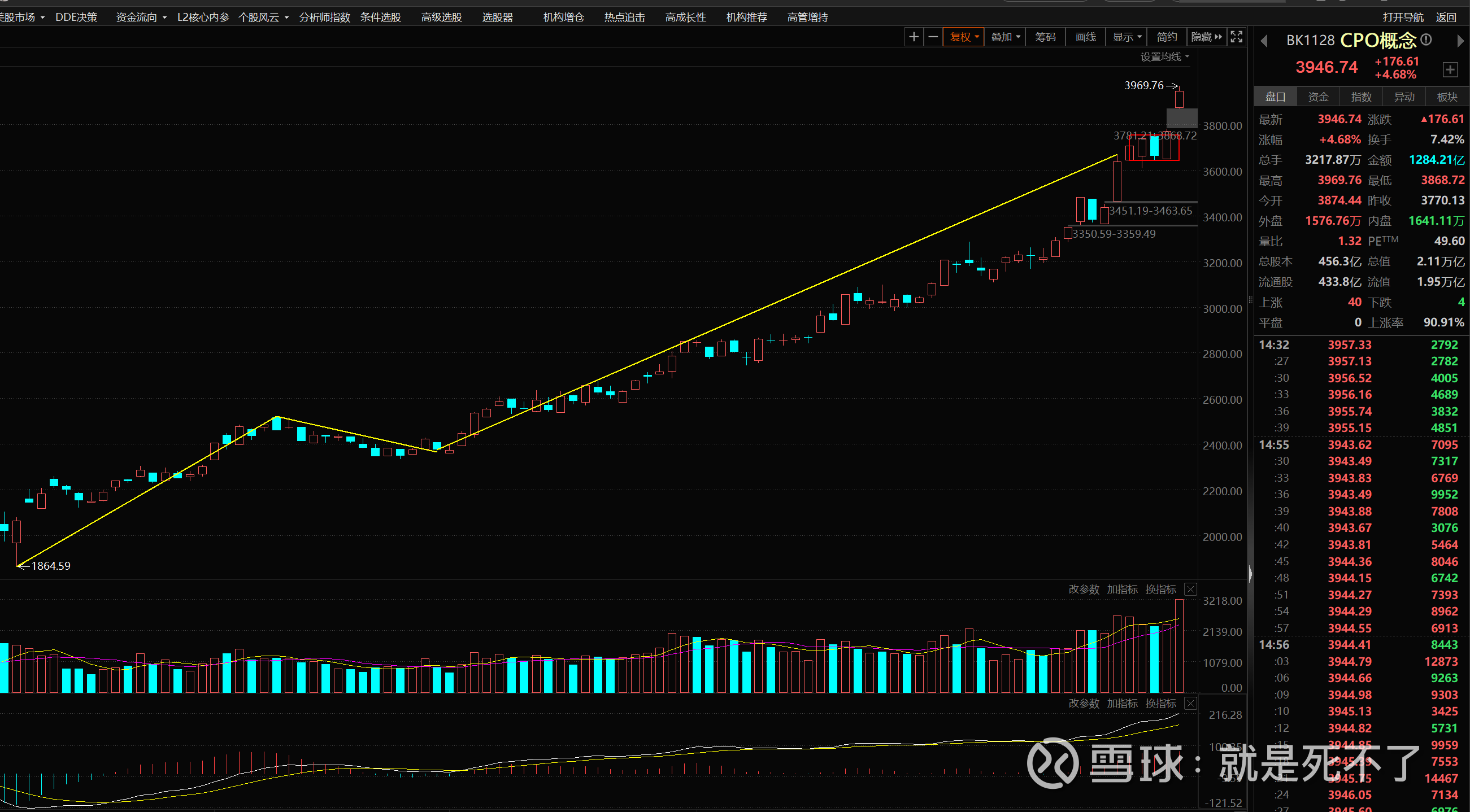Collapse right panel with side arrow

coord(1250,573)
